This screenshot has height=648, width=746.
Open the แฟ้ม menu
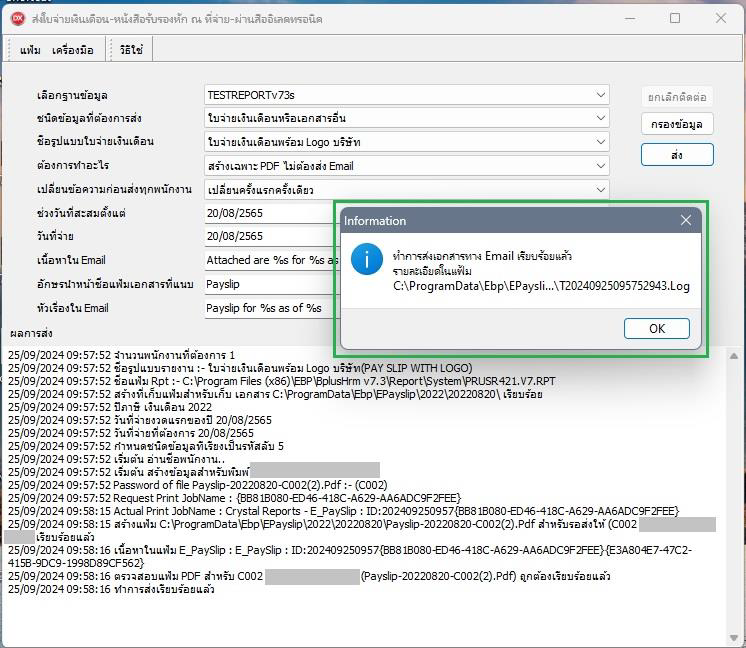point(30,49)
